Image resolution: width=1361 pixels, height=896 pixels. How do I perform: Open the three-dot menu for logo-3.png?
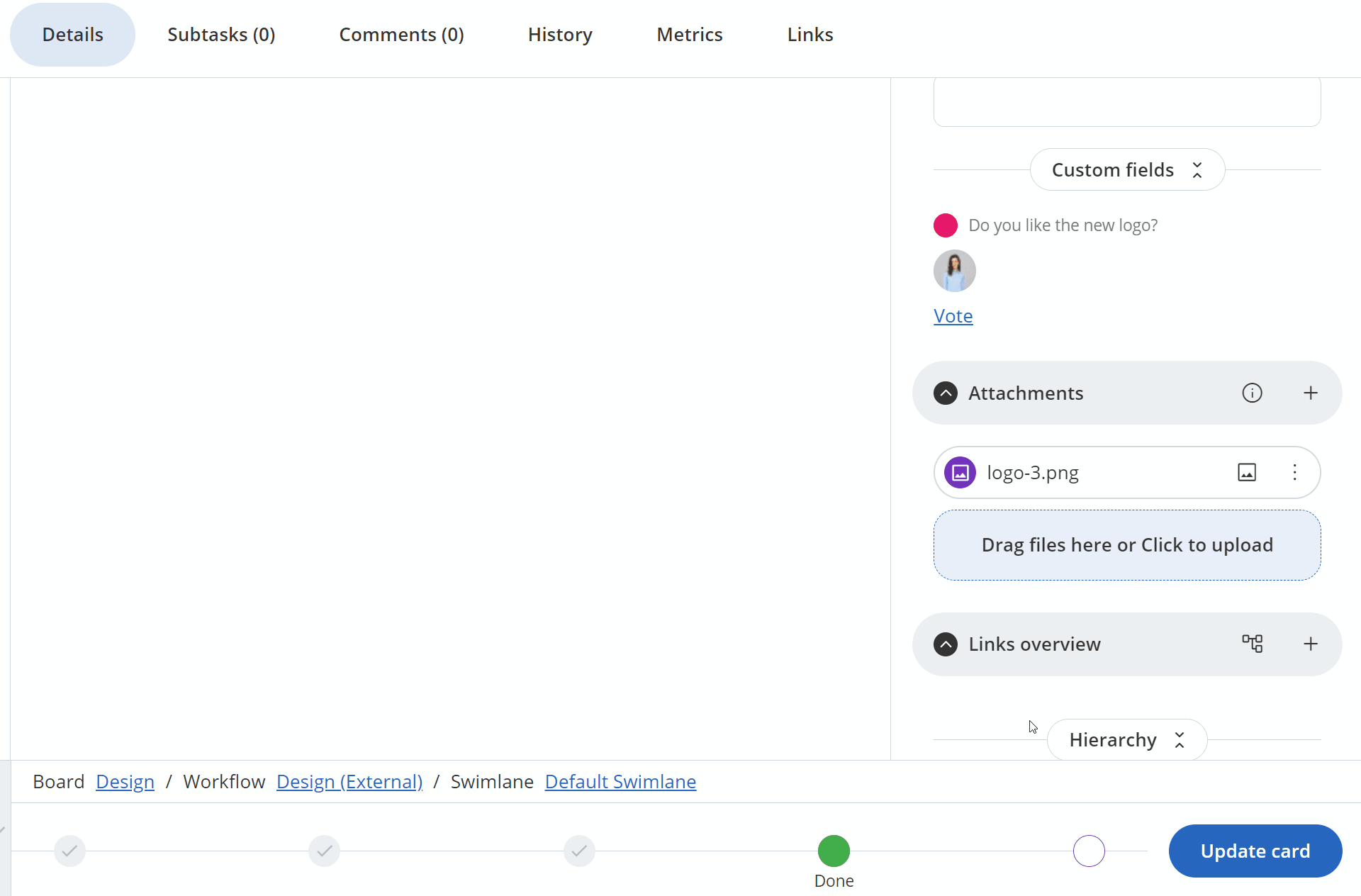point(1295,472)
